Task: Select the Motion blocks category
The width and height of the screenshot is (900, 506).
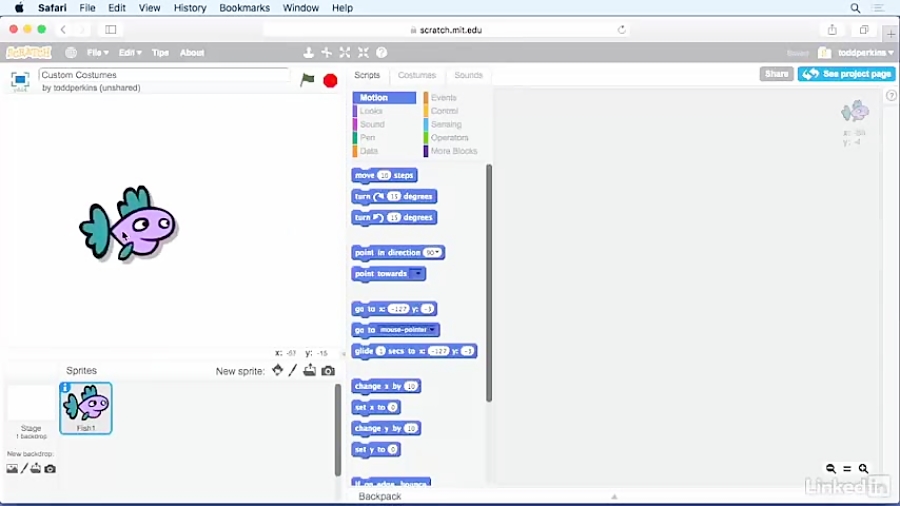Action: pos(384,98)
